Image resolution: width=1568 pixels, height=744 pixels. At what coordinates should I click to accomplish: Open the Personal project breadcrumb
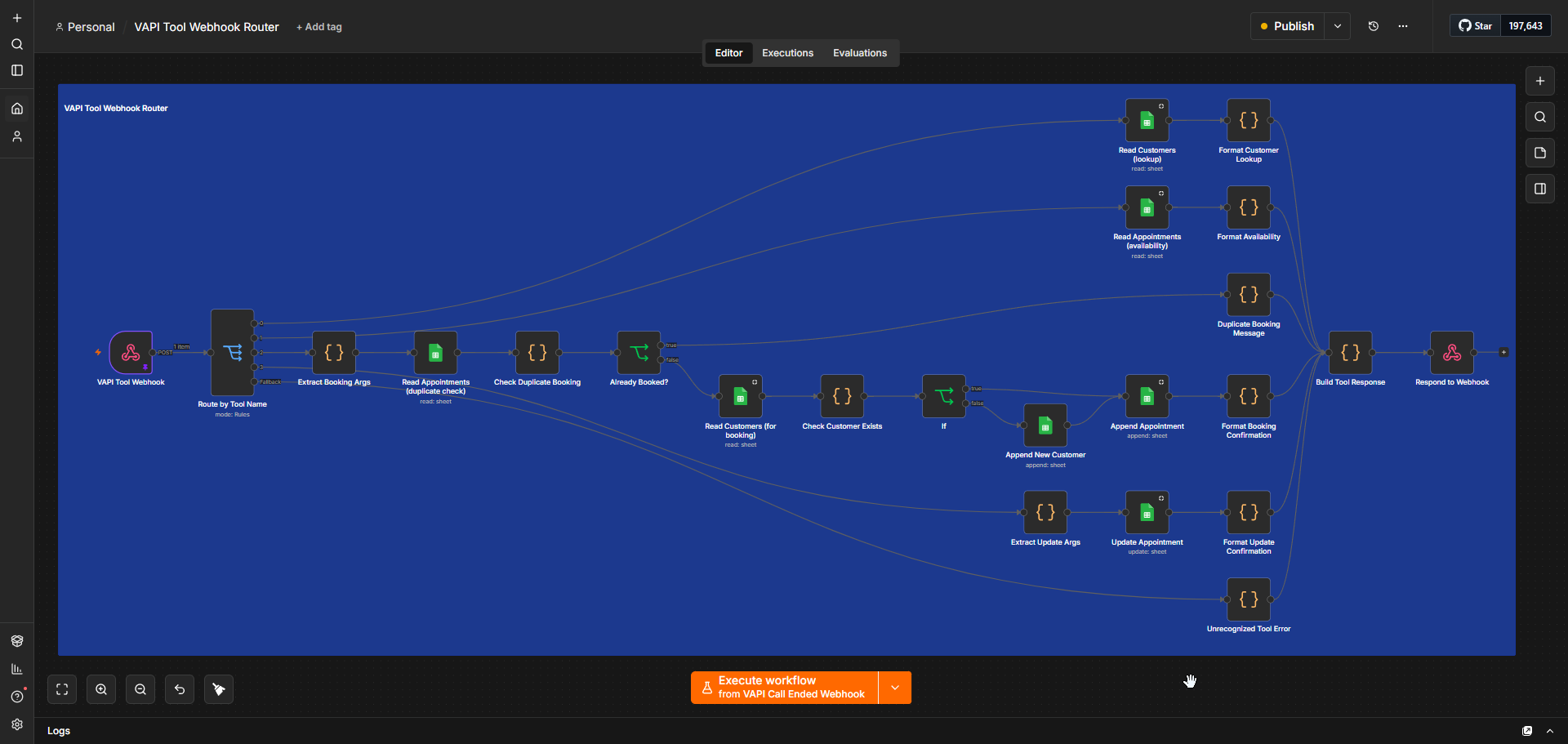[85, 27]
